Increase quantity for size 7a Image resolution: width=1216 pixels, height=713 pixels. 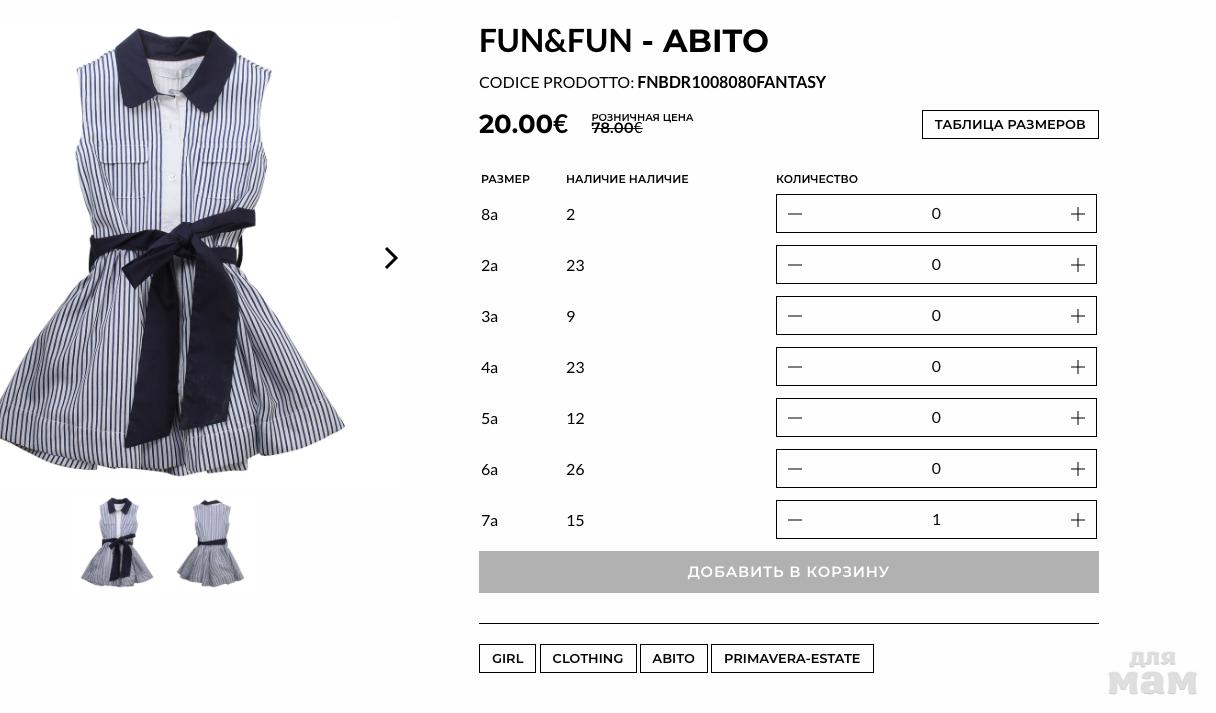pos(1077,520)
